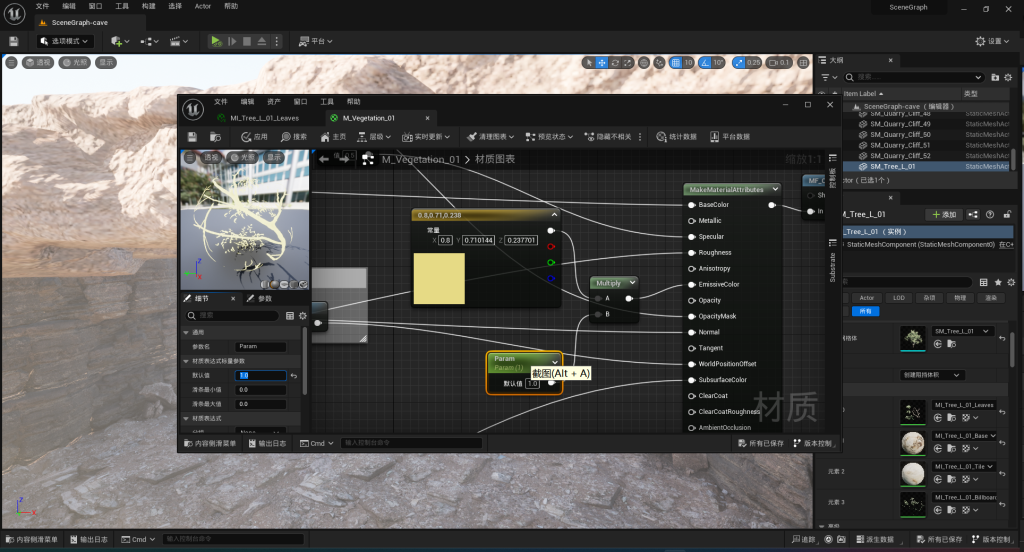The width and height of the screenshot is (1024, 552).
Task: Select the translate gizmo tool in viewport
Action: (x=602, y=63)
